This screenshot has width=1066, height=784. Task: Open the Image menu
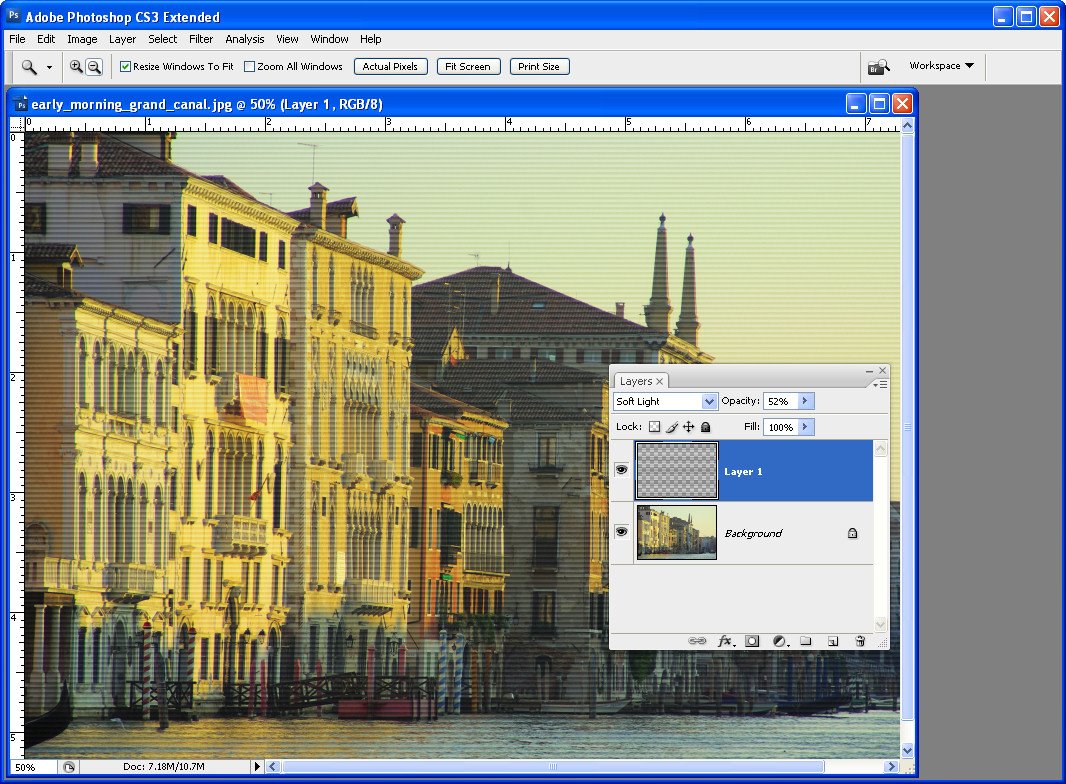pyautogui.click(x=82, y=39)
